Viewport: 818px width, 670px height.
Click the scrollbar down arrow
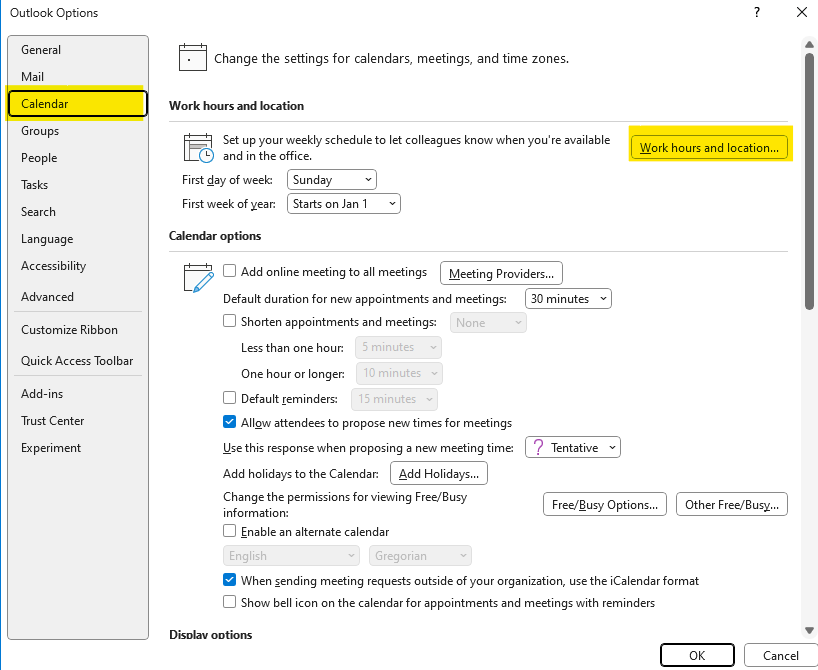click(x=809, y=630)
